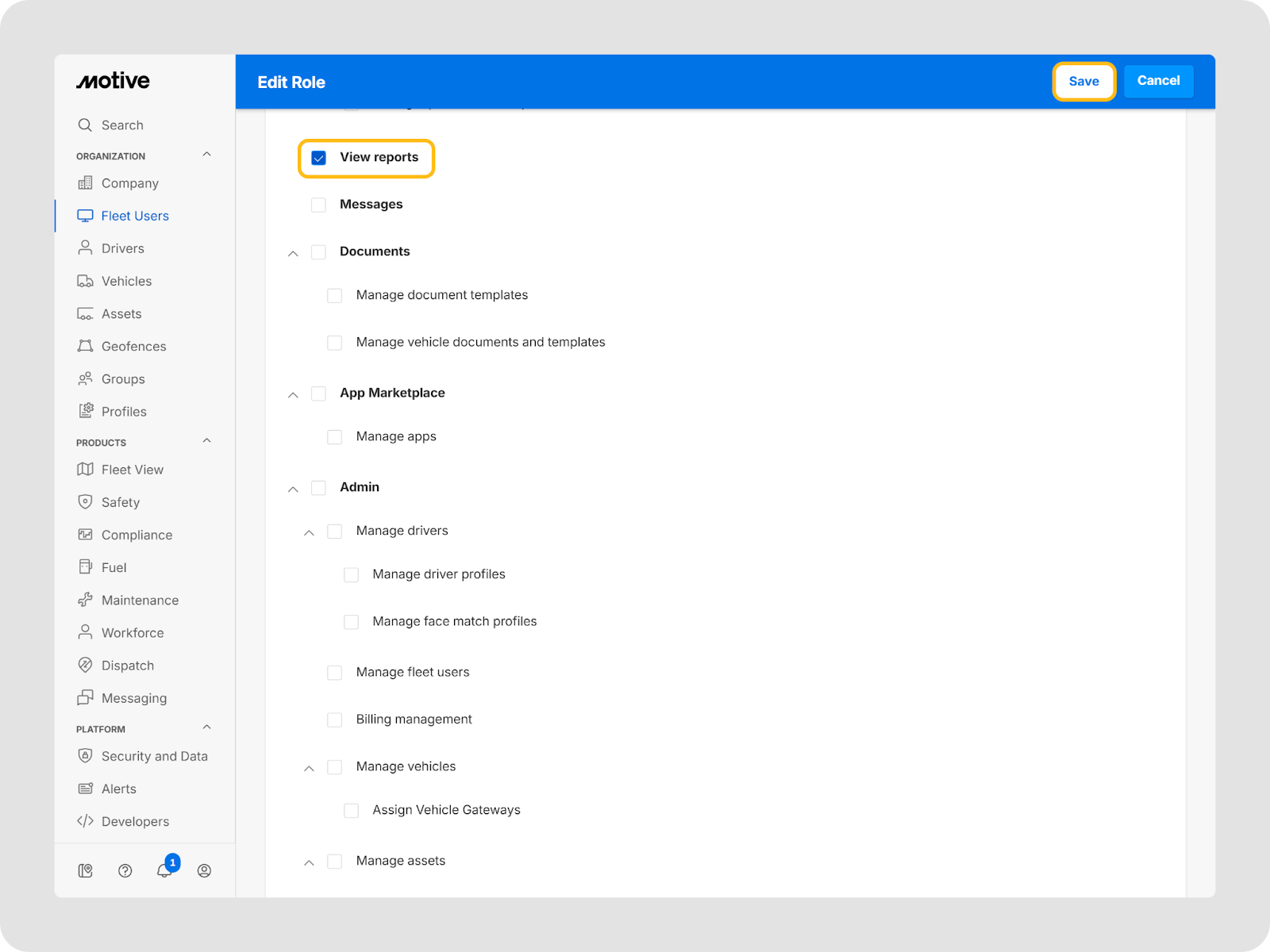1270x952 pixels.
Task: Go to Security and Data page
Action: tap(154, 756)
